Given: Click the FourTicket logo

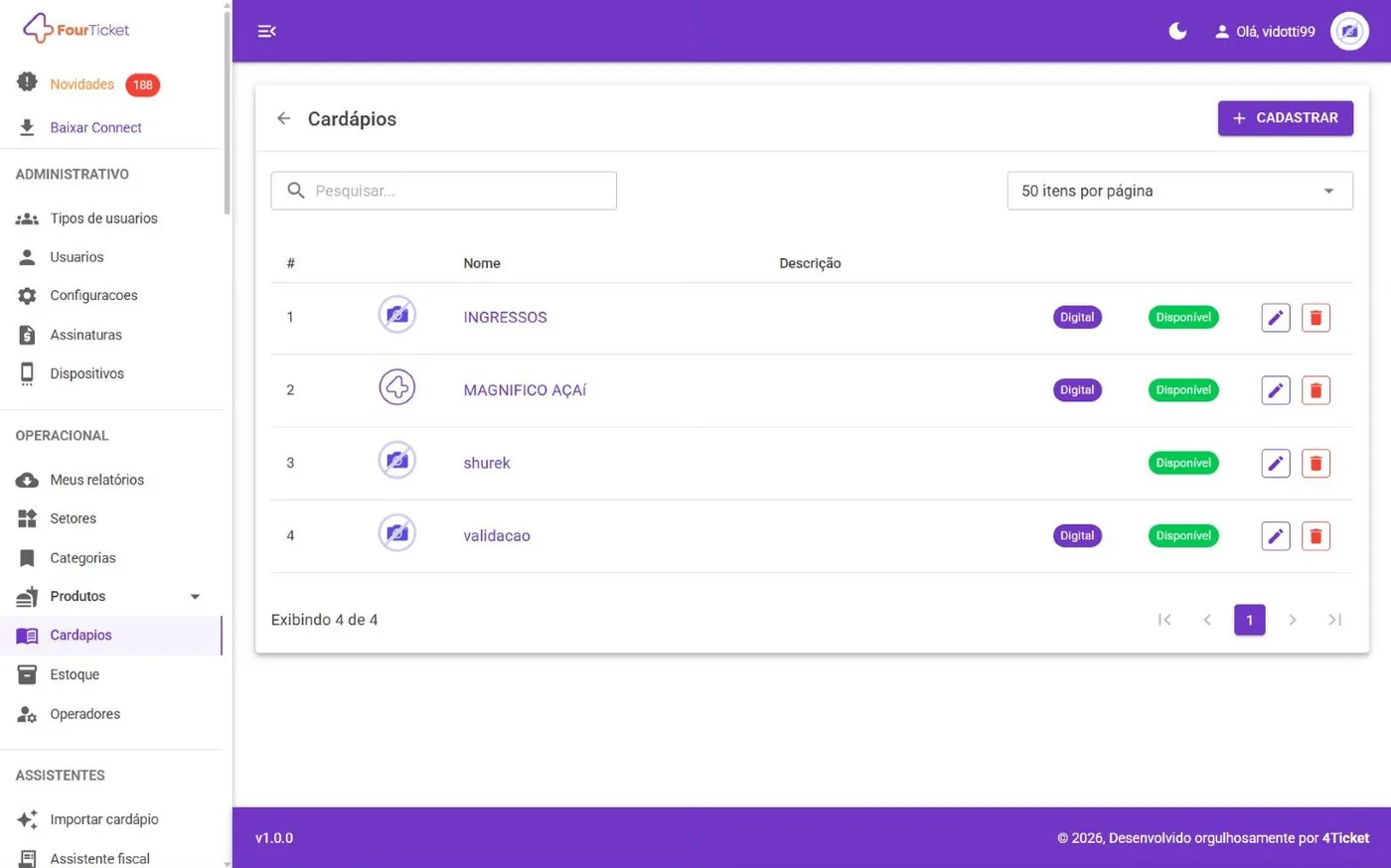Looking at the screenshot, I should point(76,29).
